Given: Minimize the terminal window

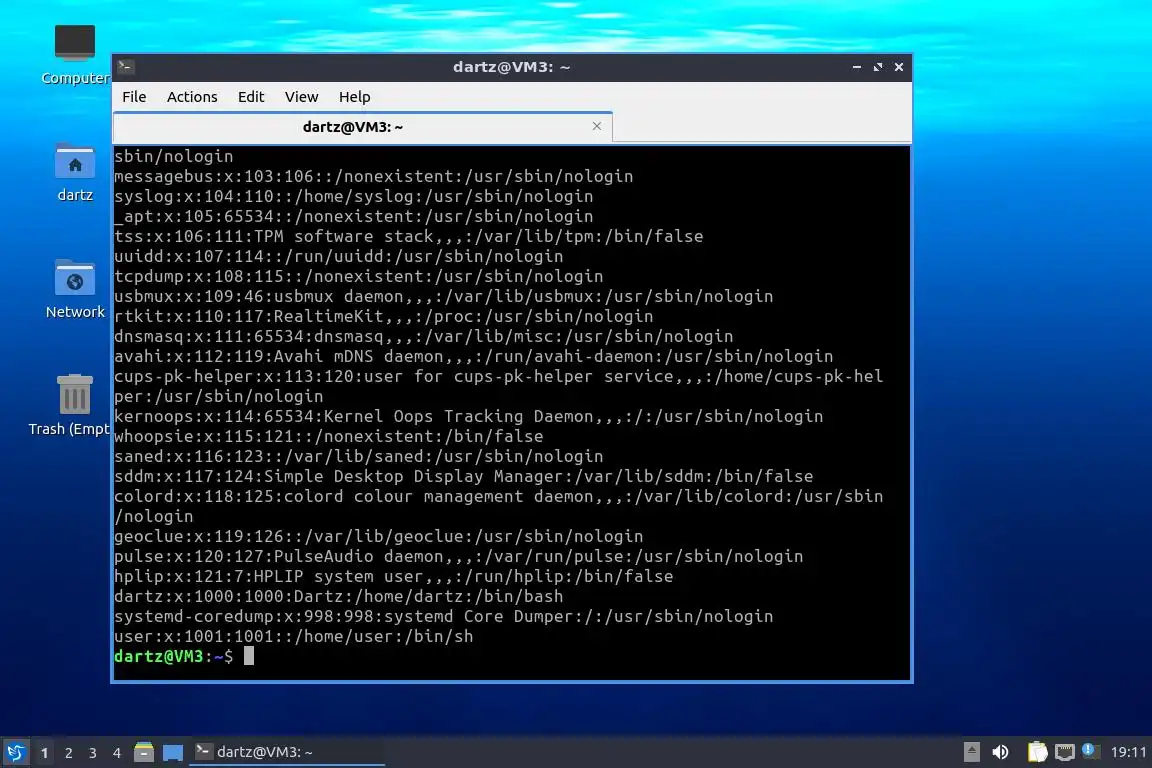Looking at the screenshot, I should [x=857, y=67].
